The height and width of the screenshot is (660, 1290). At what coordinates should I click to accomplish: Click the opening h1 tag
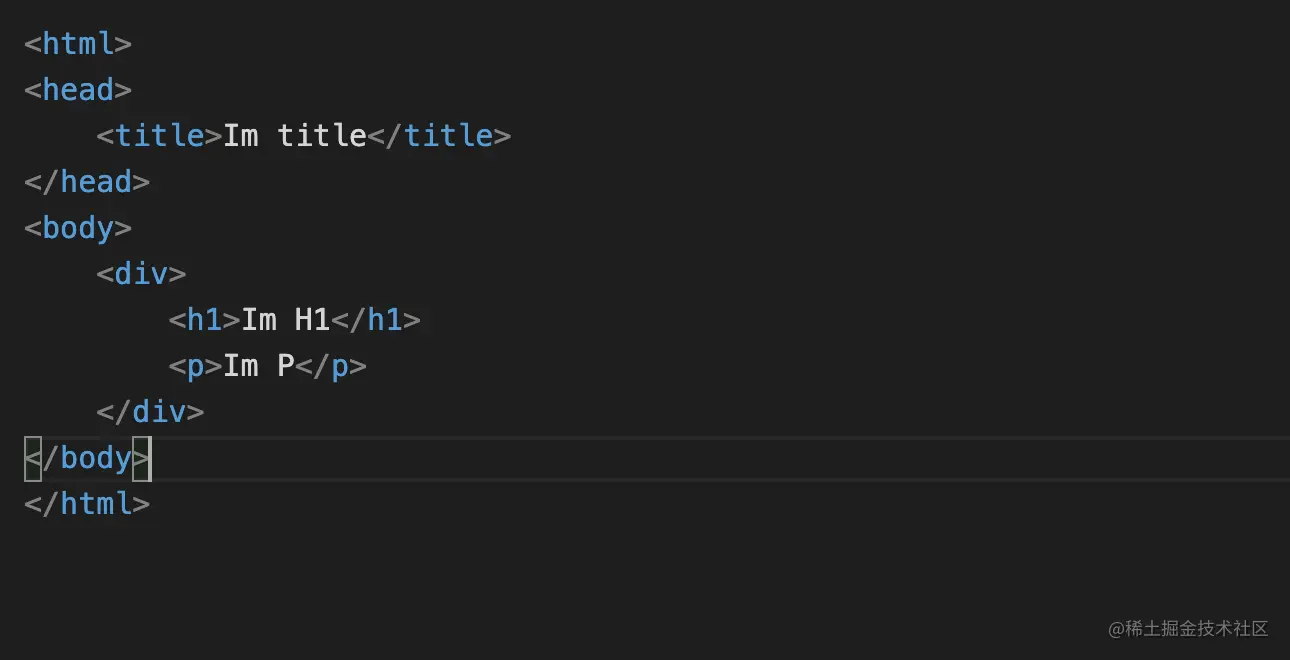(x=205, y=320)
